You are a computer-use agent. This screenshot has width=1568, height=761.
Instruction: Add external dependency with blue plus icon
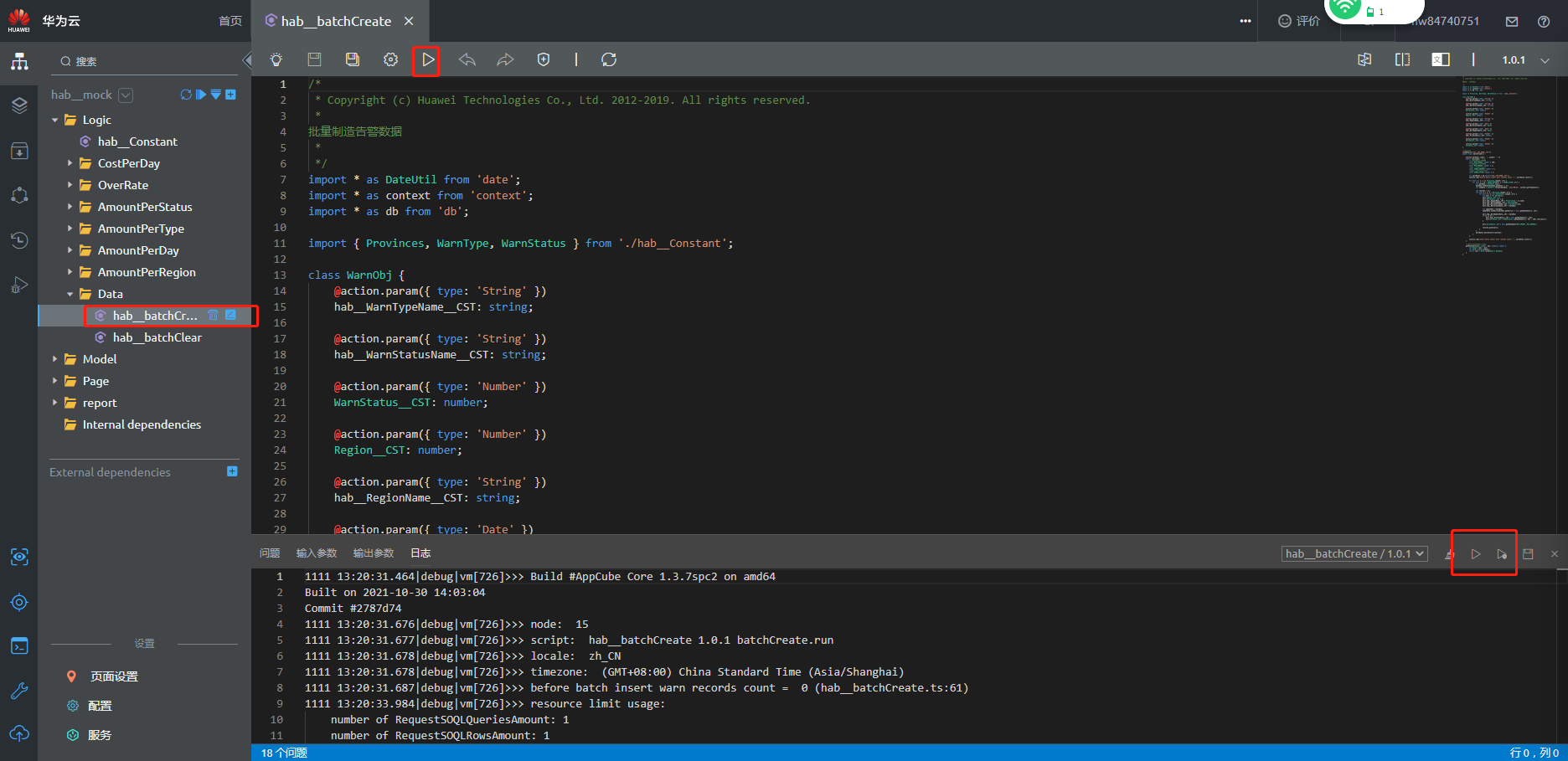[x=232, y=471]
